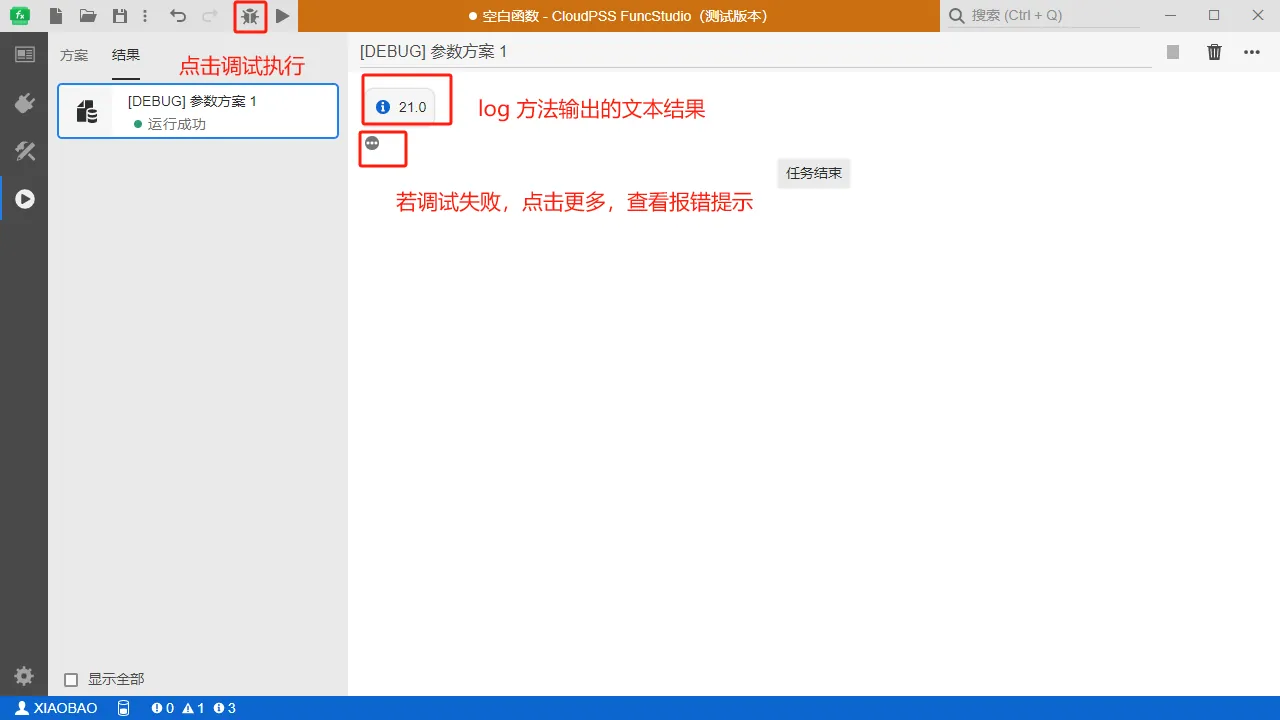
Task: Edit the [DEBUG] 参数方案 1 title field
Action: (755, 51)
